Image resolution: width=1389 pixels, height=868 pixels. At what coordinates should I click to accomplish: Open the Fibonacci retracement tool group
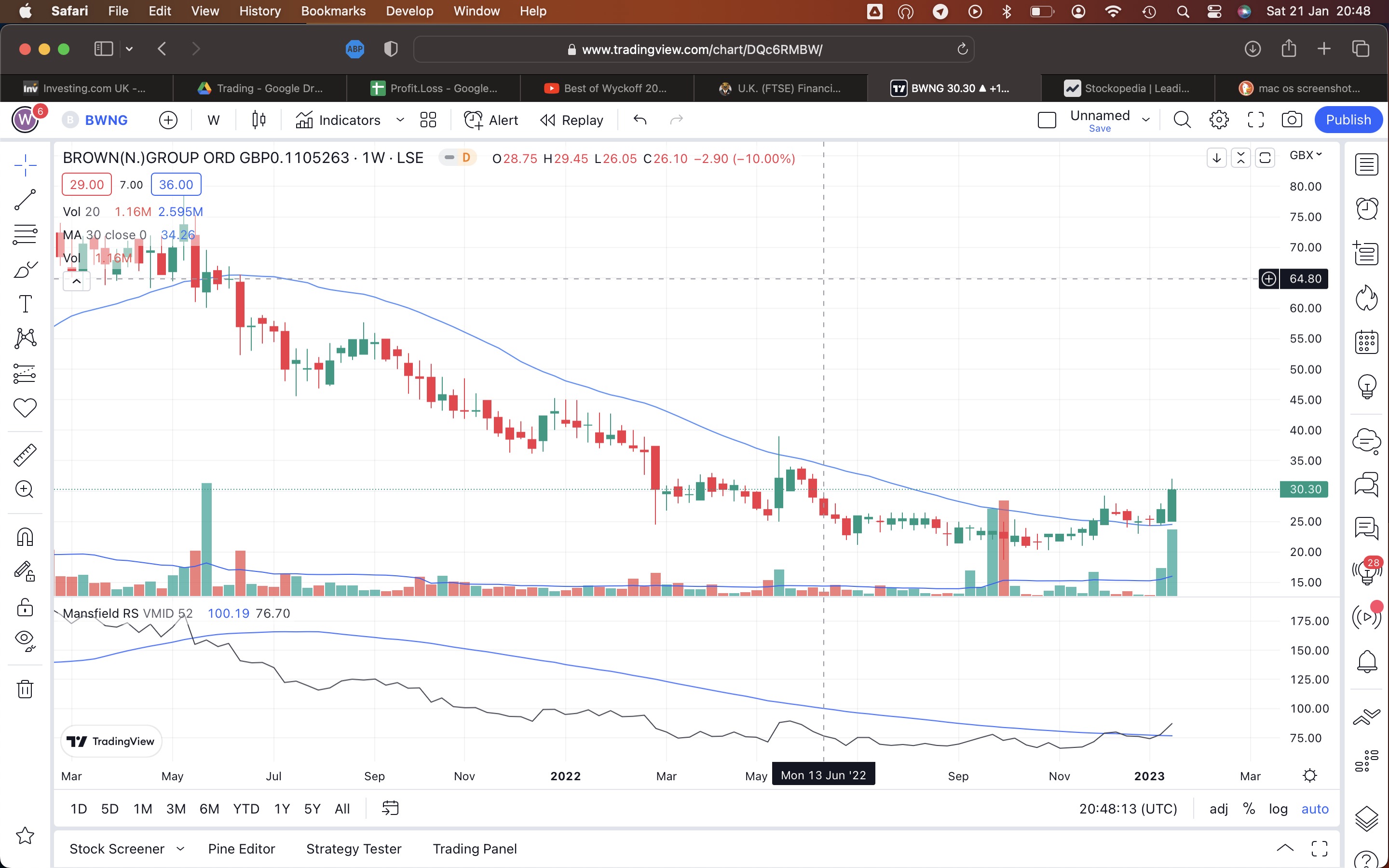25,234
